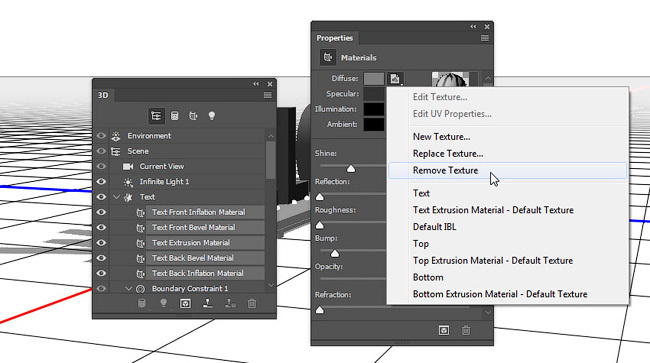
Task: Click the Diffuse color swatch
Action: tap(374, 78)
